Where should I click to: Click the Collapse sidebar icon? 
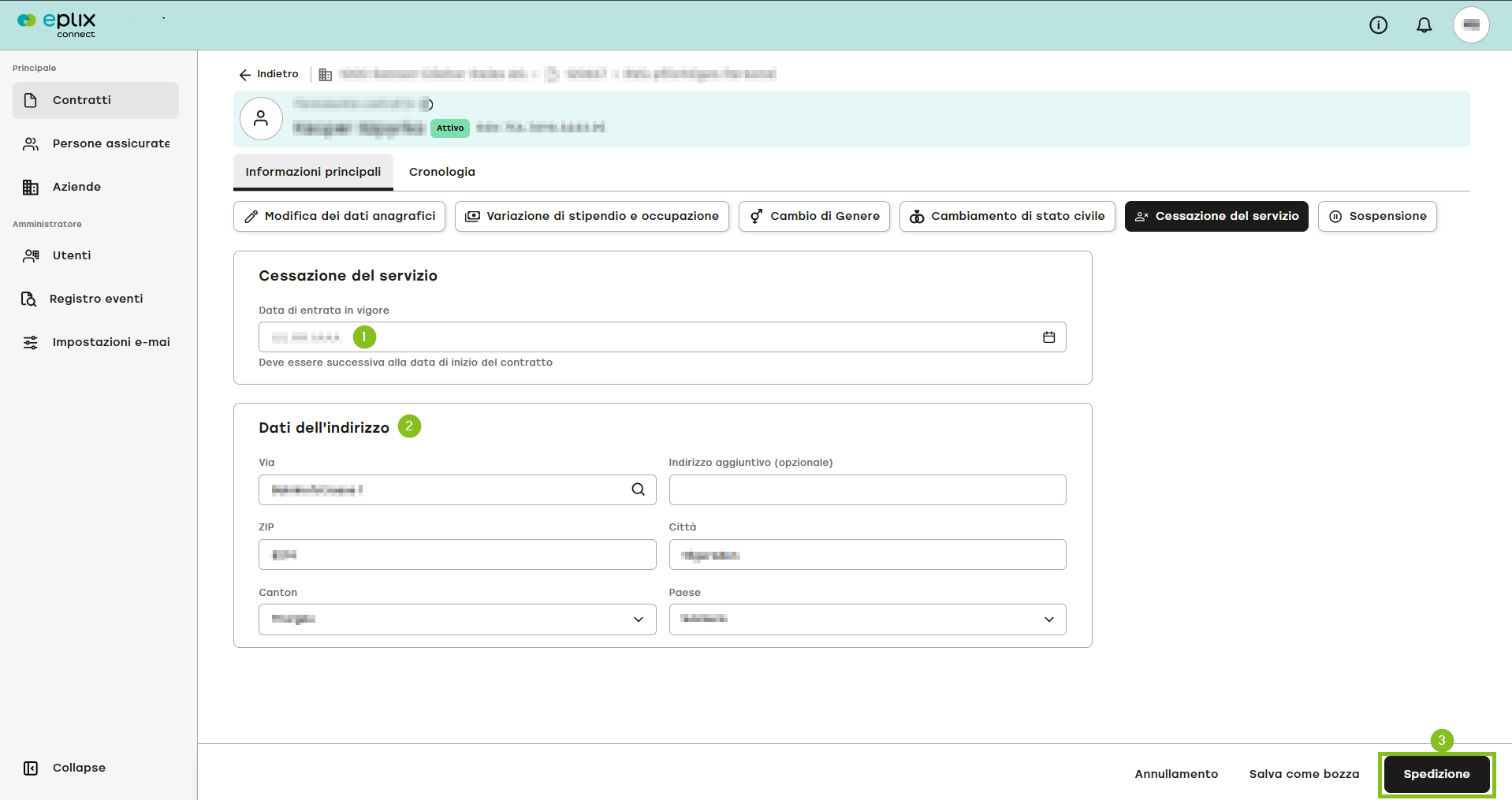31,768
